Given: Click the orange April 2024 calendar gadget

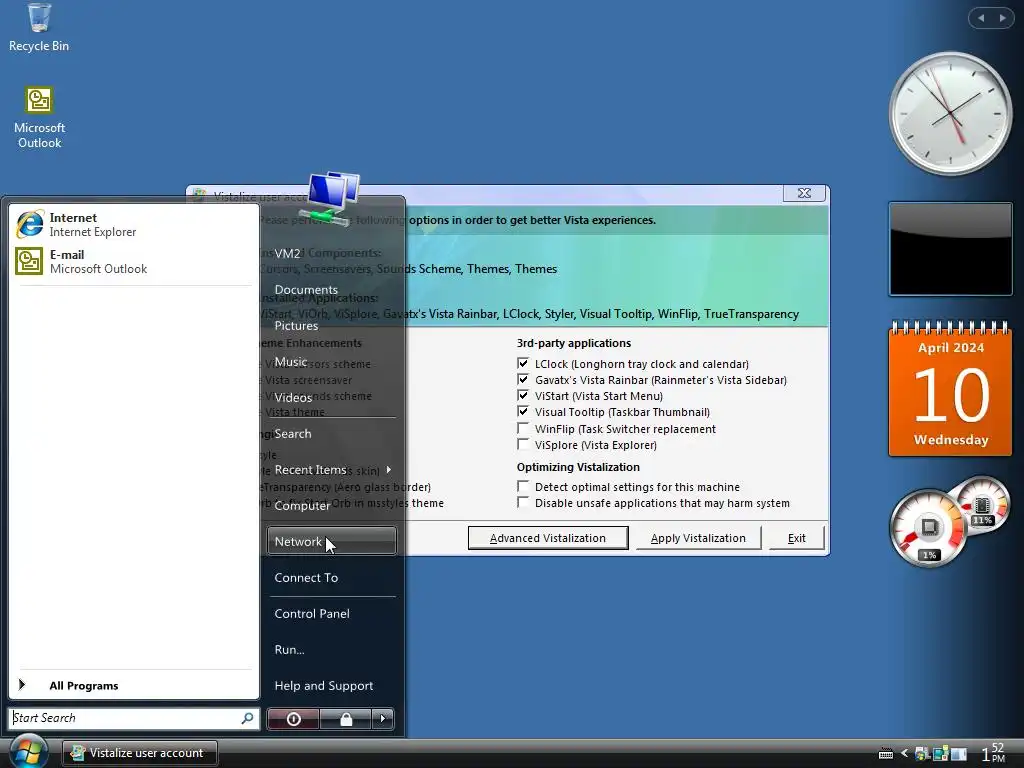Looking at the screenshot, I should (950, 389).
